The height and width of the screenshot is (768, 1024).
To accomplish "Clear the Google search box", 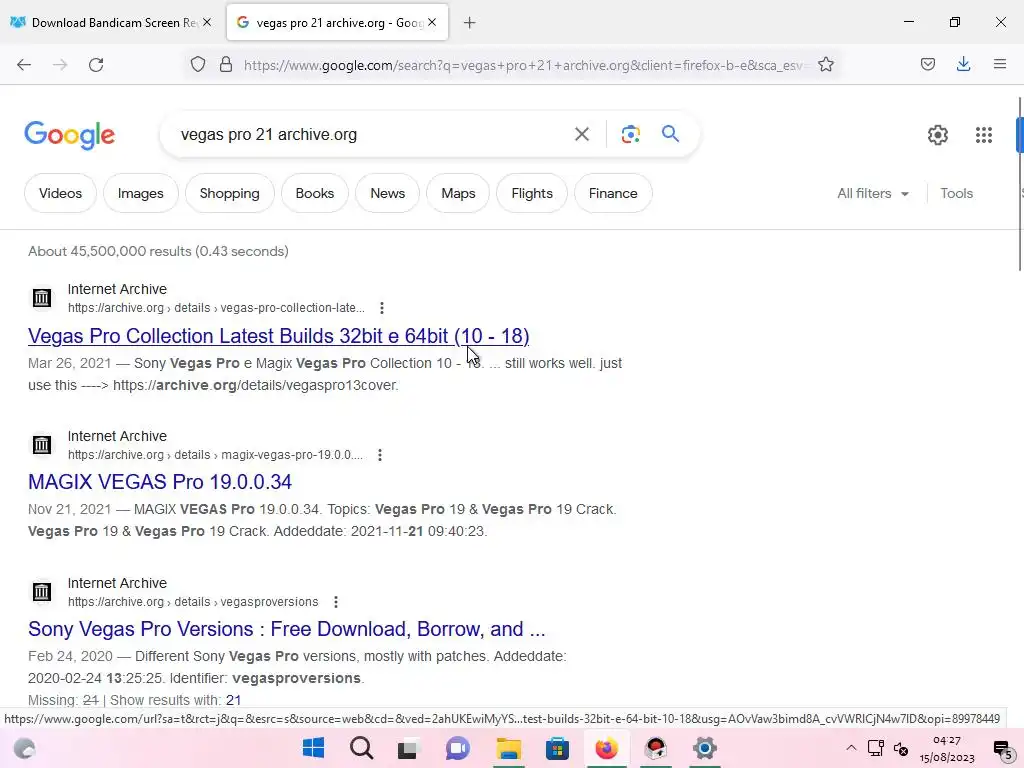I will point(581,135).
